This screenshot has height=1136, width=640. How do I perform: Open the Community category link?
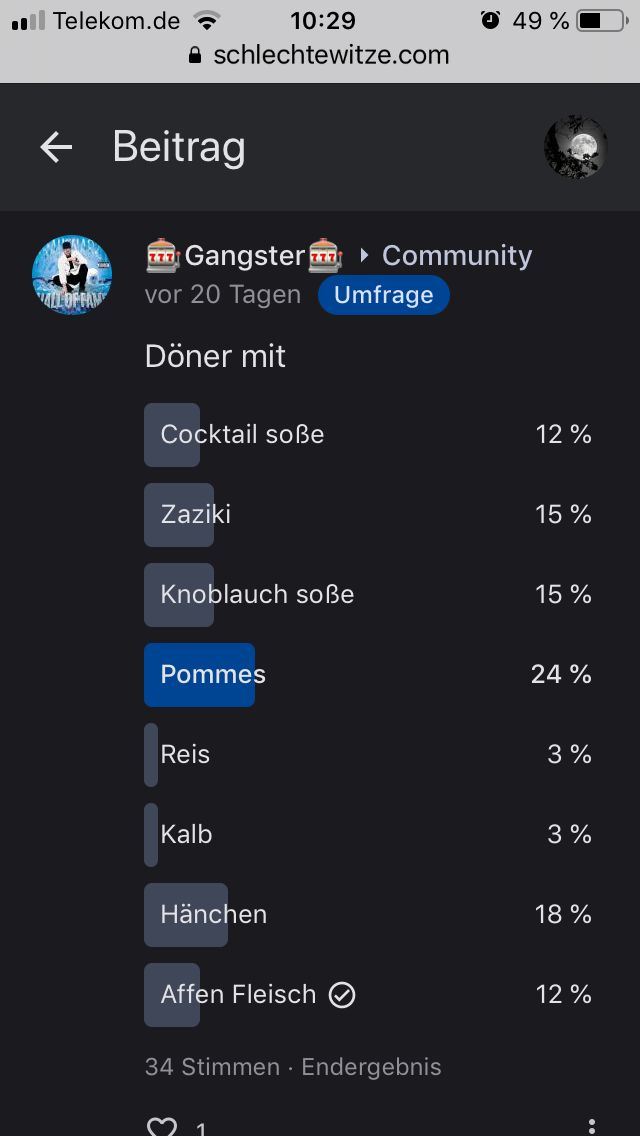point(457,256)
